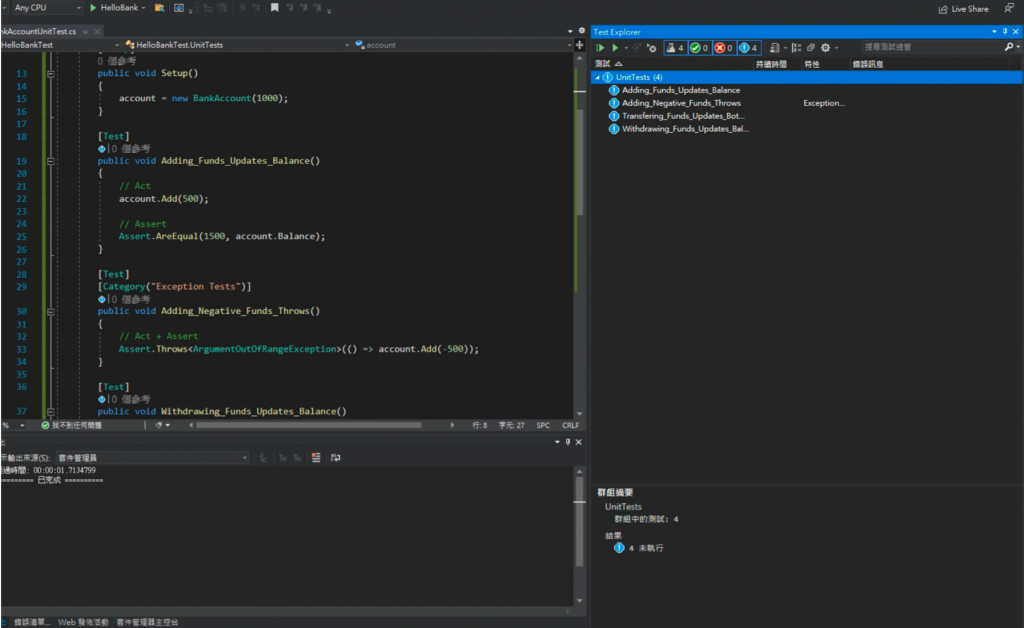Click the SPC indentation indicator
Image resolution: width=1024 pixels, height=628 pixels.
pos(543,425)
